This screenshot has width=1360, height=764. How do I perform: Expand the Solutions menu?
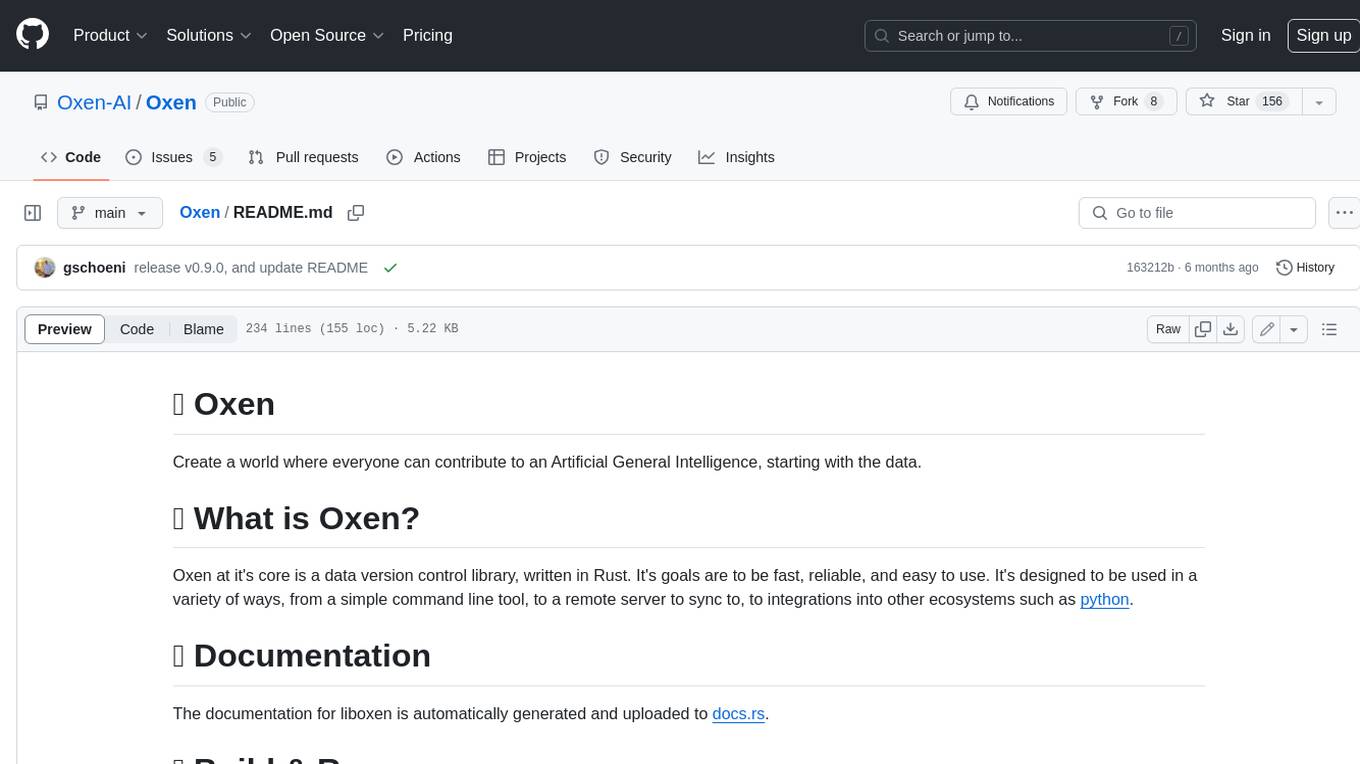[x=208, y=35]
